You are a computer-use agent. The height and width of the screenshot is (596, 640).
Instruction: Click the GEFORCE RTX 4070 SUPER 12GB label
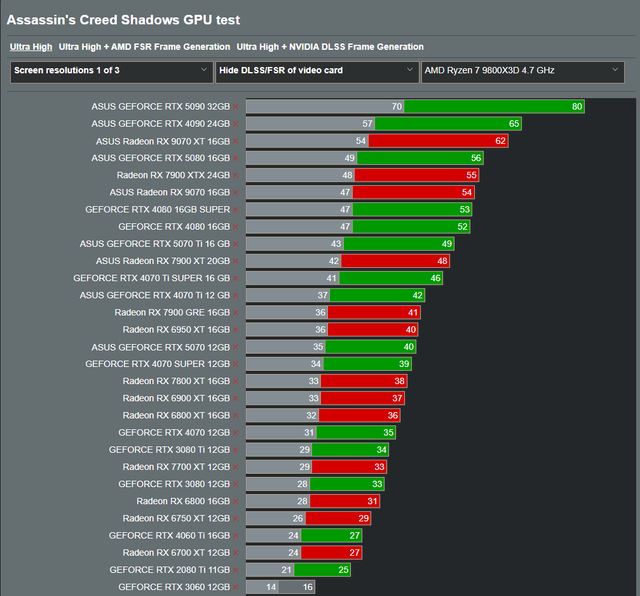pyautogui.click(x=158, y=364)
